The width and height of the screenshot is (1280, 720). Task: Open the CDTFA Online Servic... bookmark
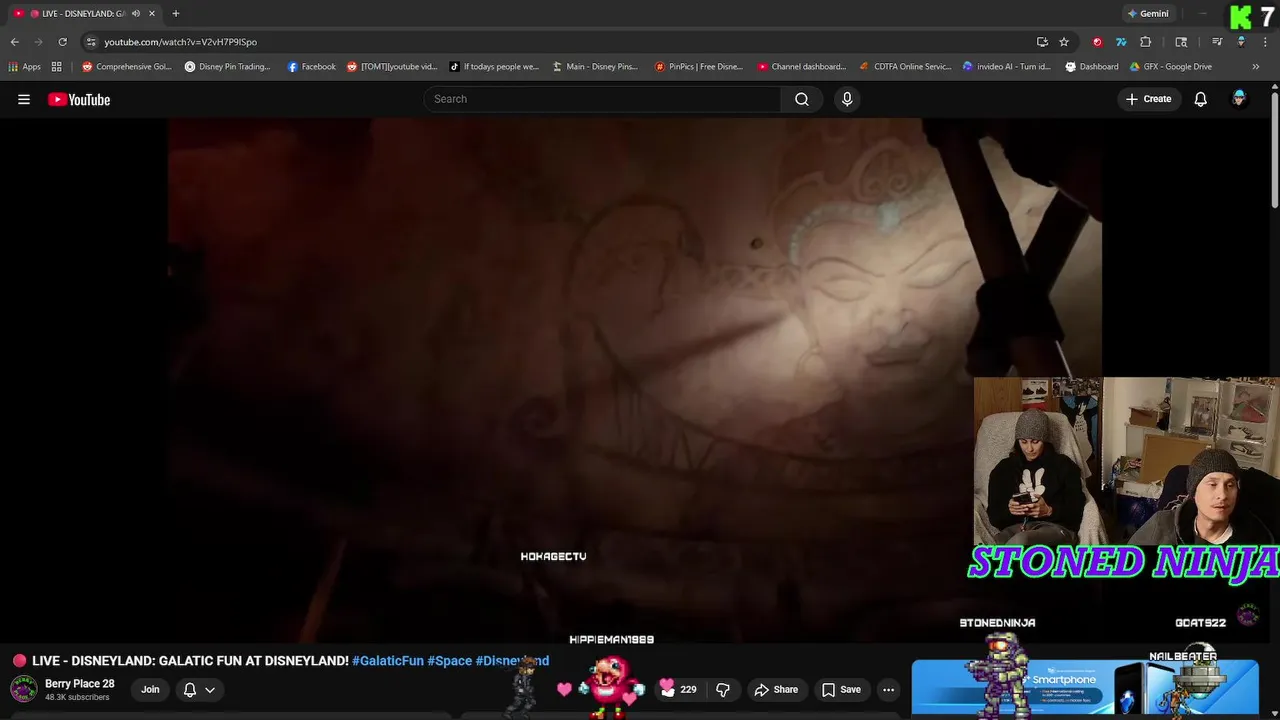point(905,67)
